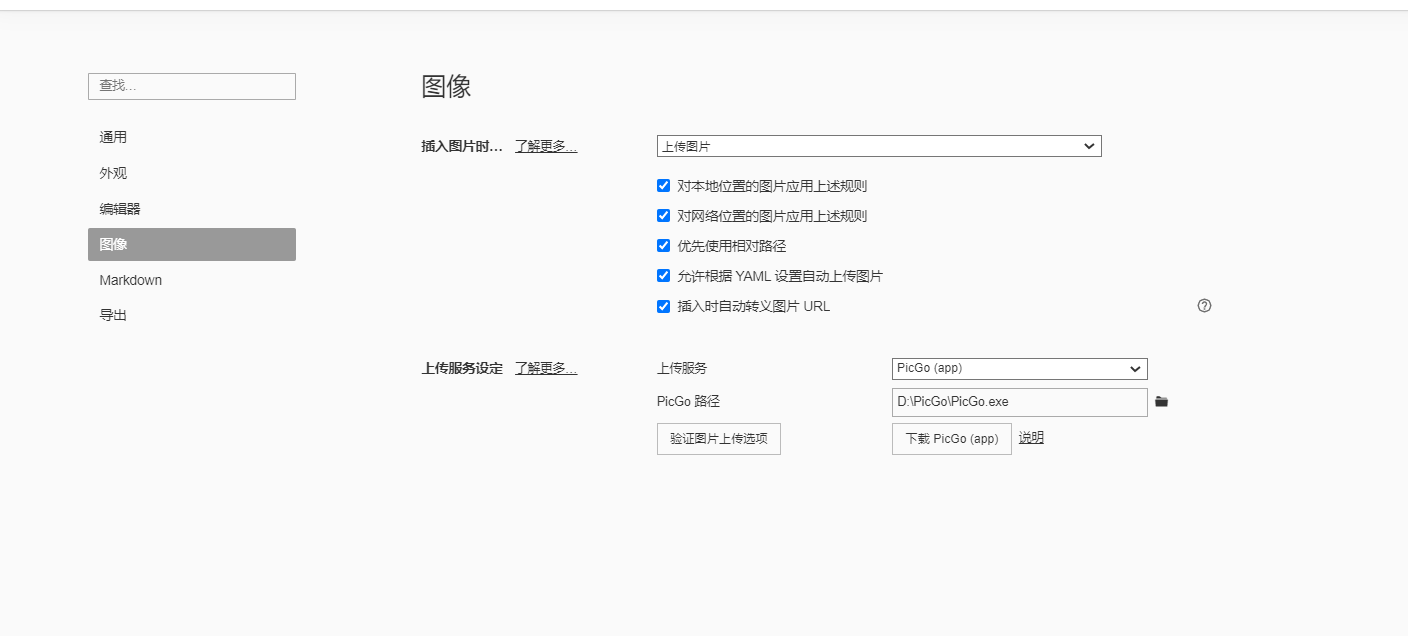Open the 通用 settings section
Screen dimensions: 1408x636
pos(192,137)
